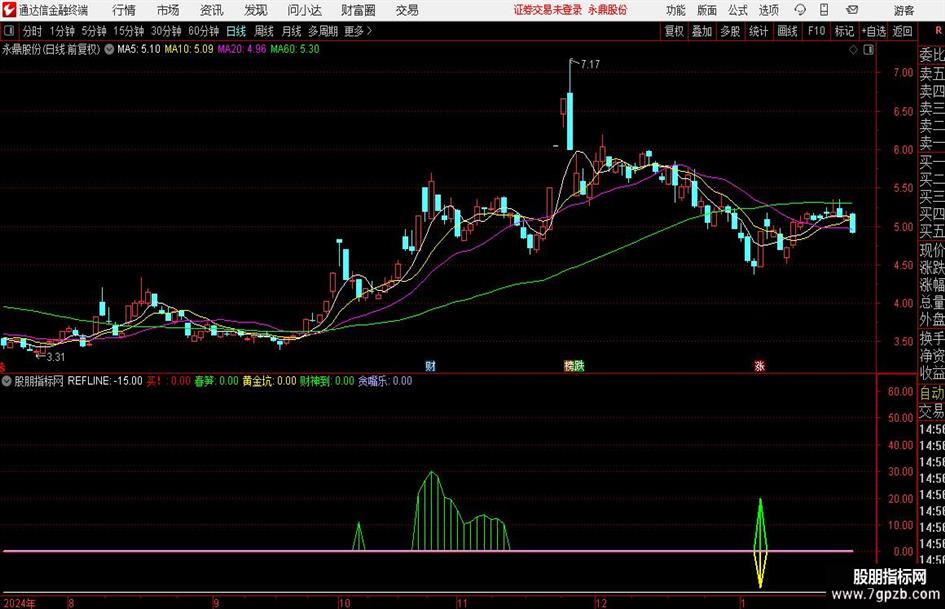The image size is (945, 609).
Task: Expand the 更多 periods list
Action: coord(358,31)
